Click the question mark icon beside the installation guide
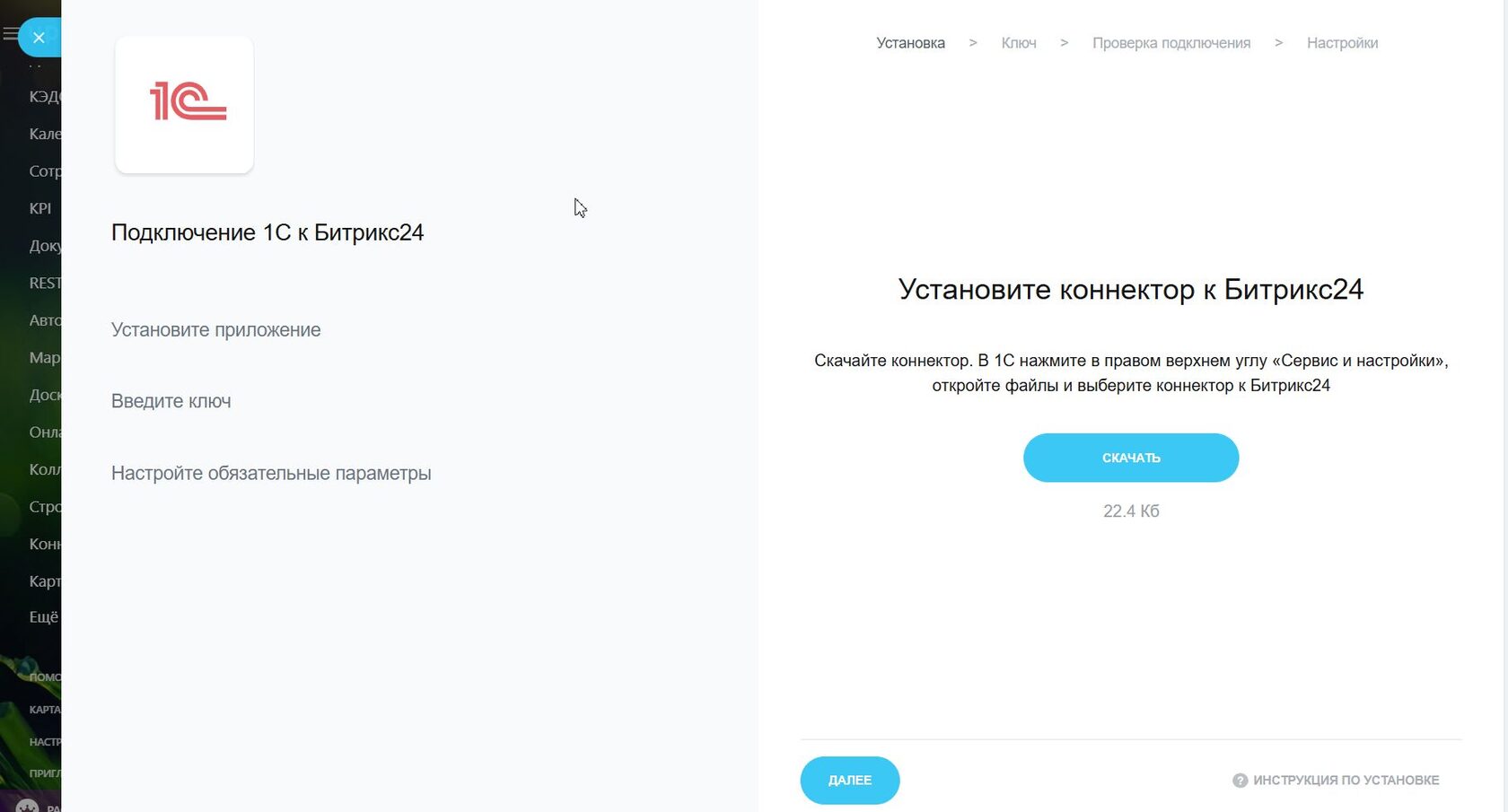This screenshot has height=812, width=1508. click(1240, 781)
